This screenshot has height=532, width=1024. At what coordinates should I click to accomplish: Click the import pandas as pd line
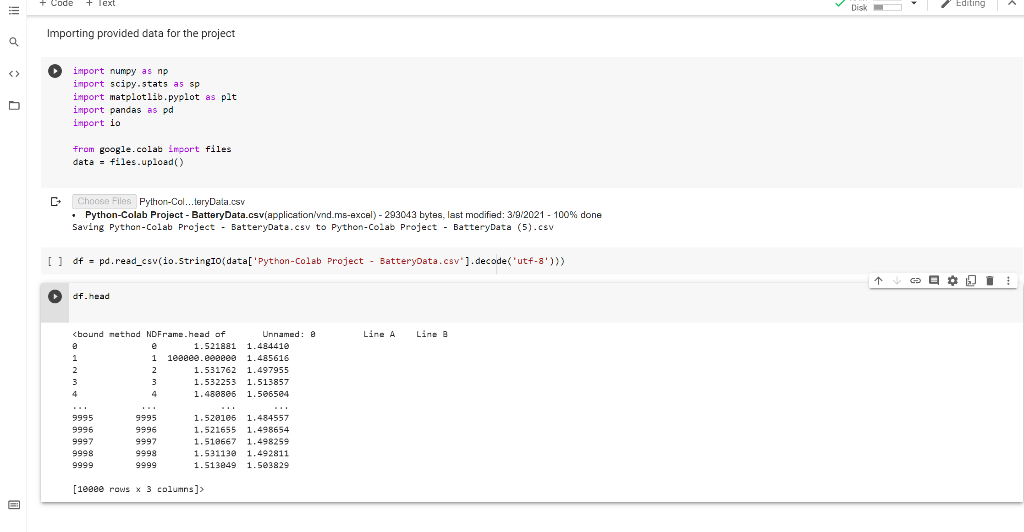click(123, 110)
